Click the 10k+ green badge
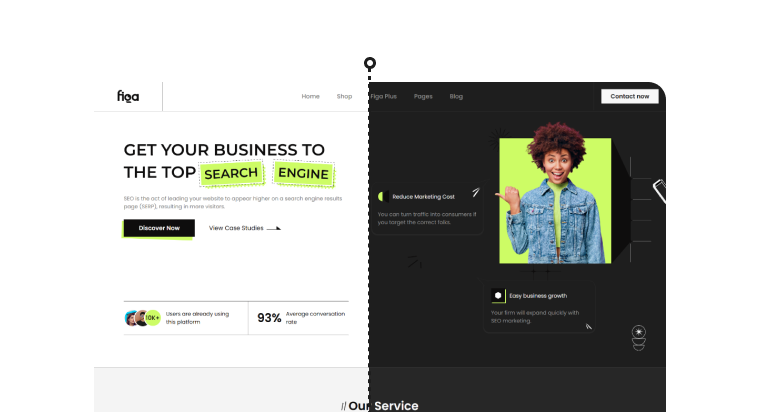Screen dimensions: 760x412 tap(152, 318)
